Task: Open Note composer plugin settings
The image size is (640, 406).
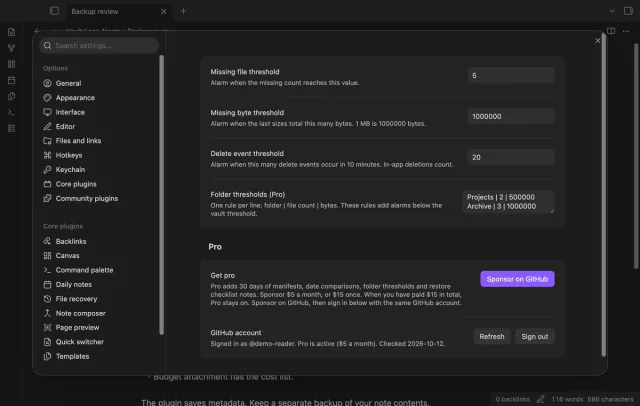Action: (74, 313)
